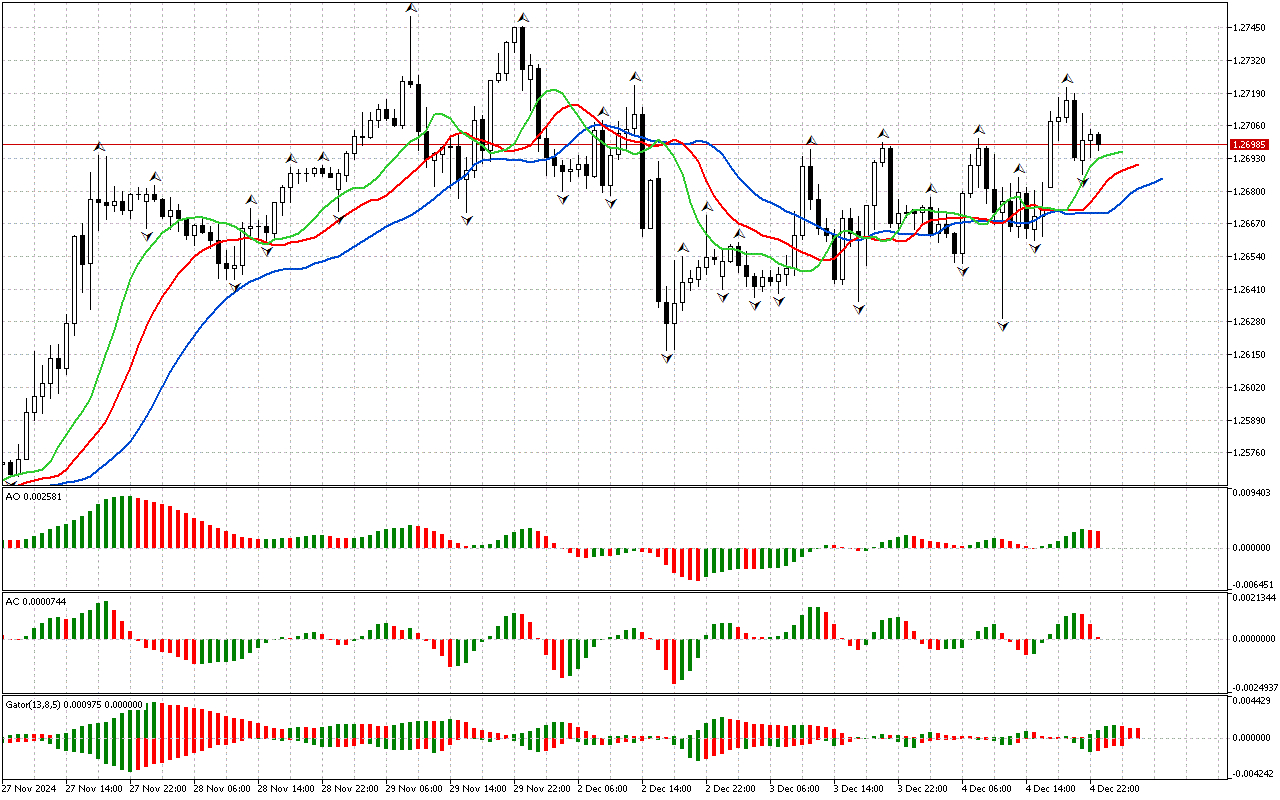1280x800 pixels.
Task: Click time axis label 29 Nov 06:00
Action: [x=414, y=788]
